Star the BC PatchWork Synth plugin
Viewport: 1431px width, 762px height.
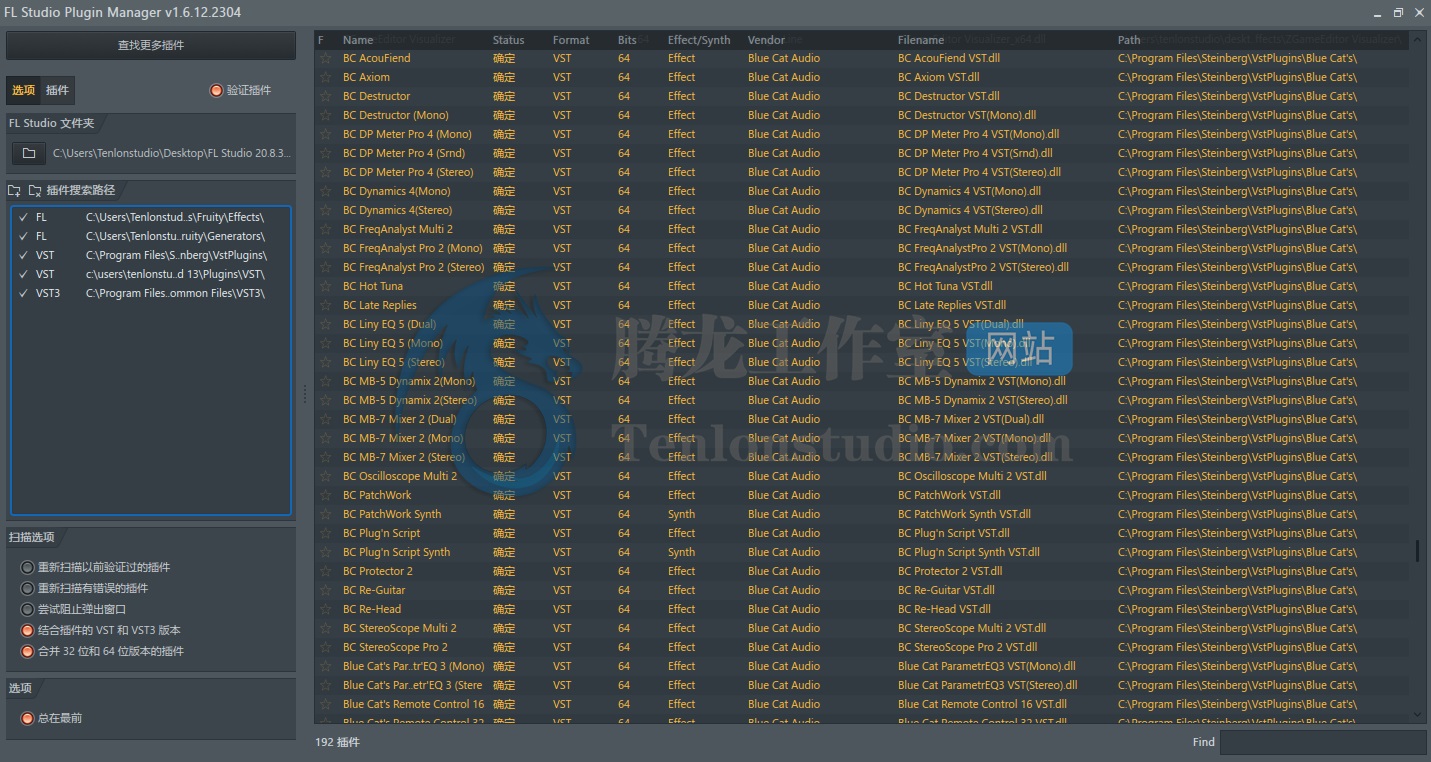[x=325, y=514]
